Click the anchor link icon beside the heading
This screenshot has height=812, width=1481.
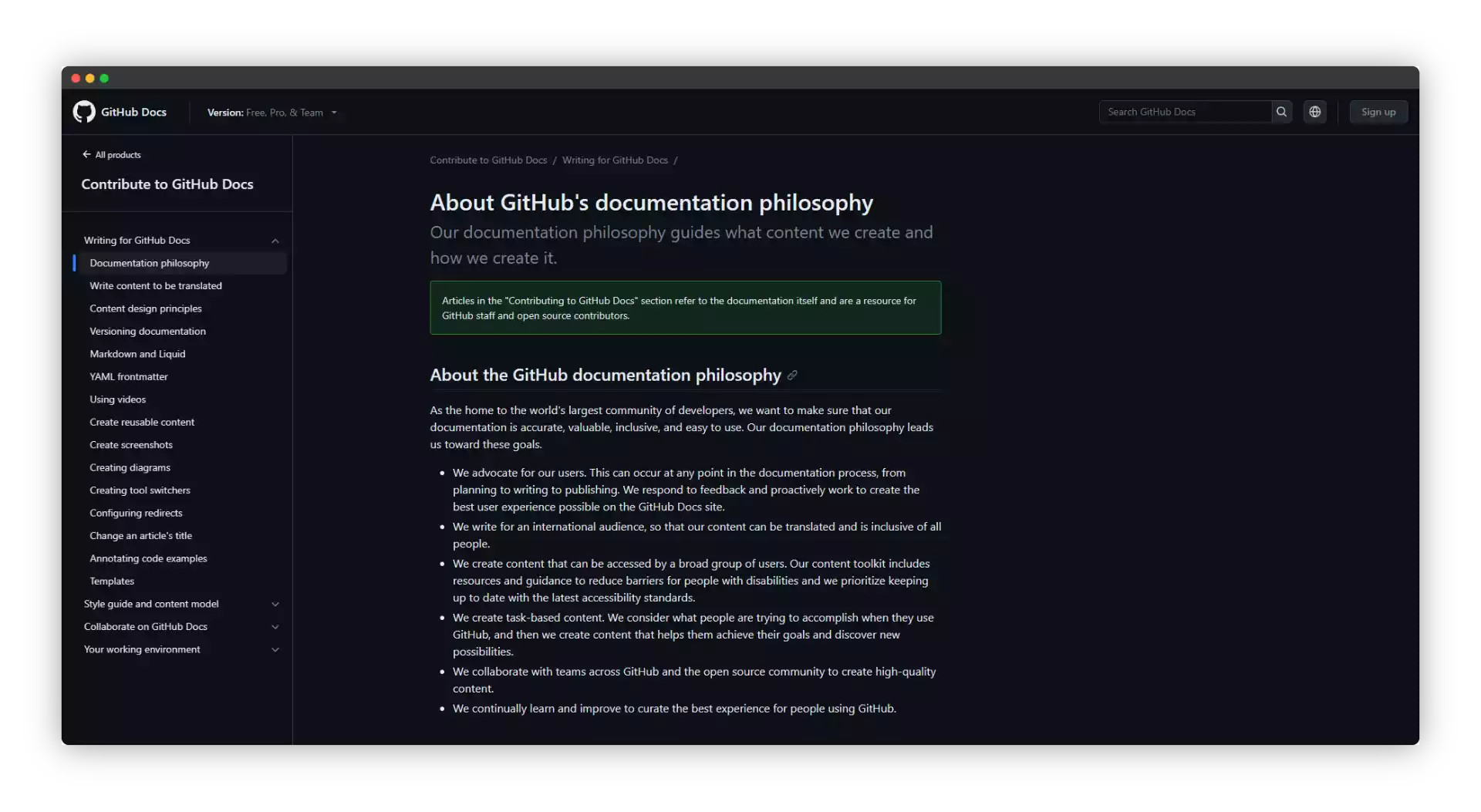pos(792,376)
